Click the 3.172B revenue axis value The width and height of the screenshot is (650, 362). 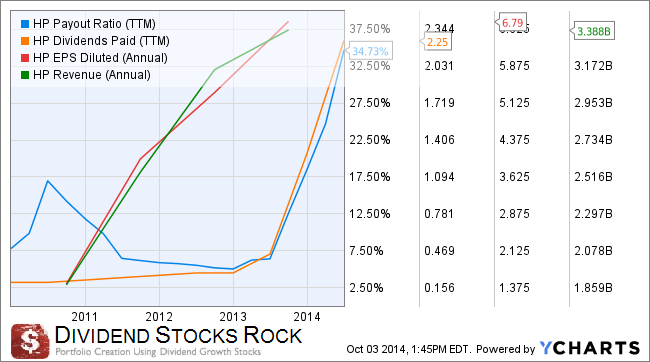pyautogui.click(x=593, y=66)
